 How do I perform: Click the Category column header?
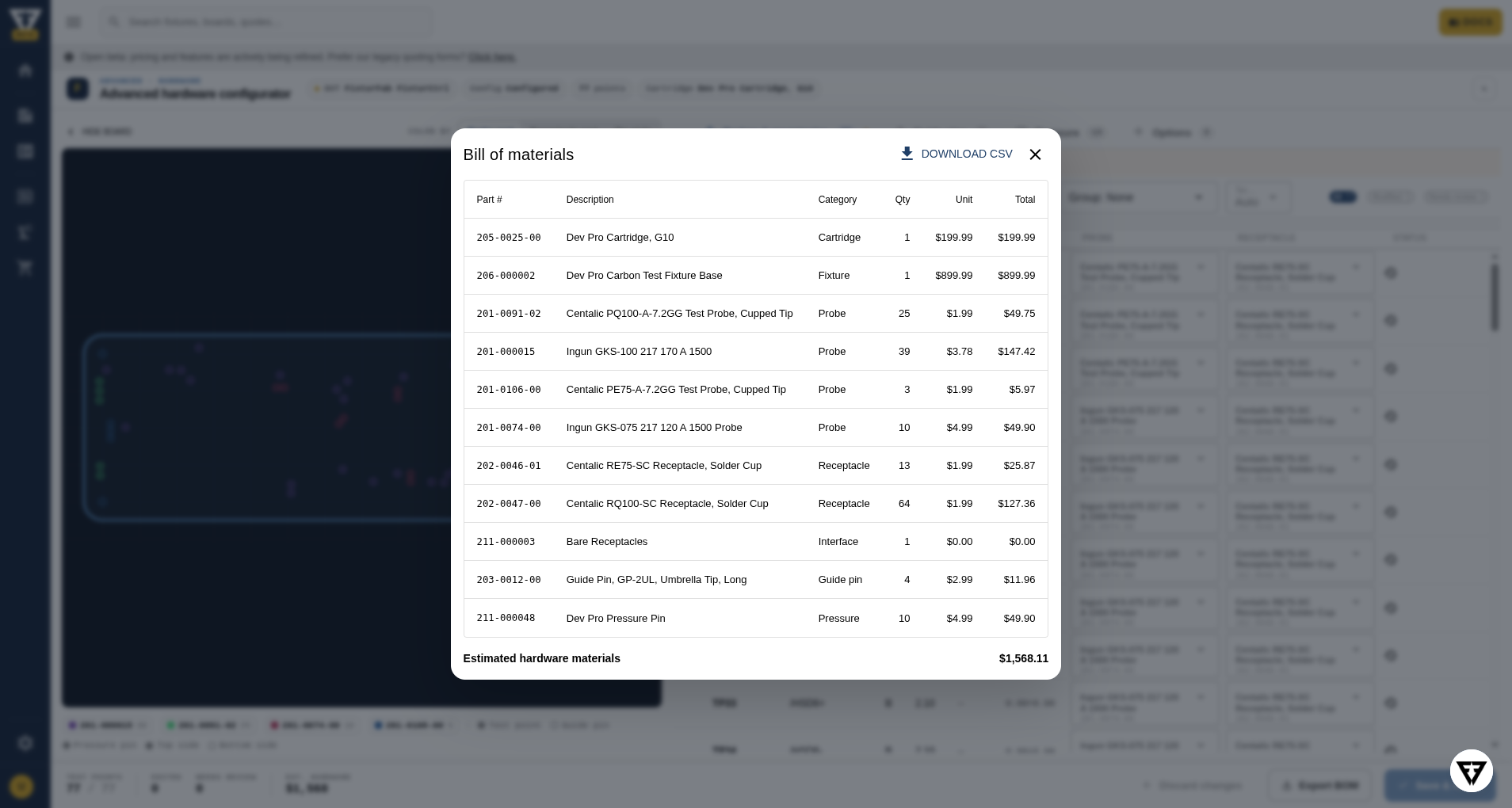coord(837,200)
